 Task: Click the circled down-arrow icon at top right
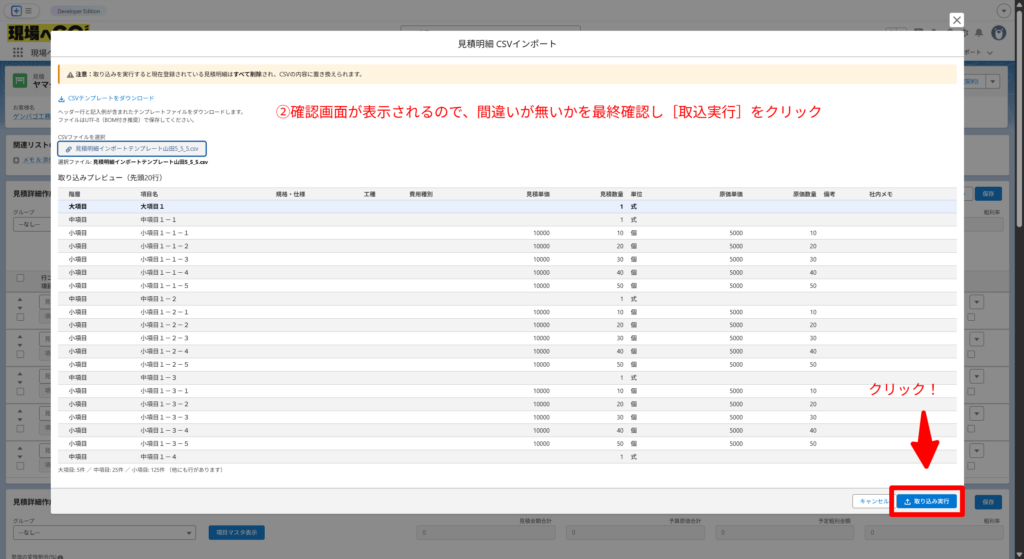click(x=1004, y=10)
